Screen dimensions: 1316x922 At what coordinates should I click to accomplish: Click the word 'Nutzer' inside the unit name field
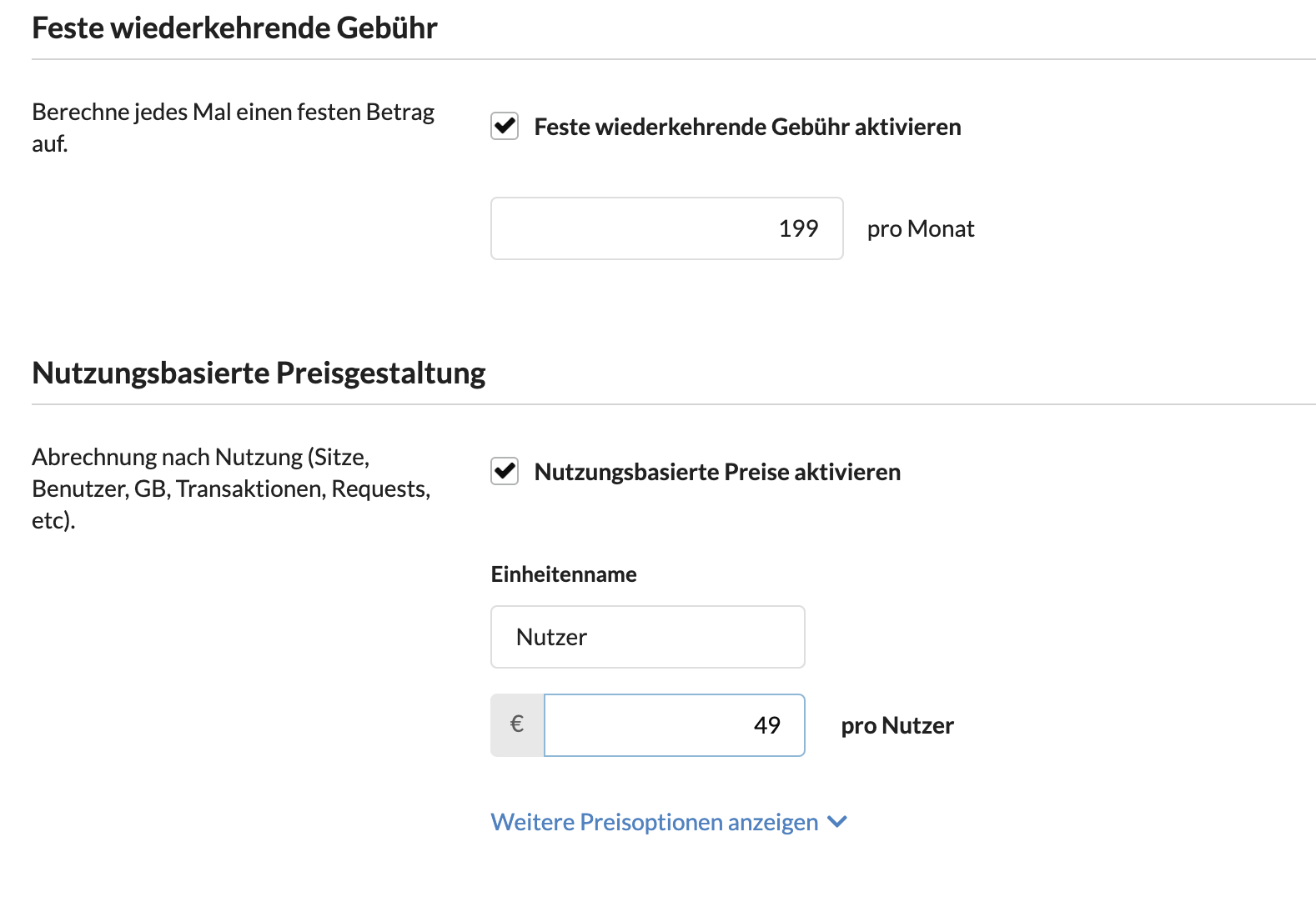[551, 637]
